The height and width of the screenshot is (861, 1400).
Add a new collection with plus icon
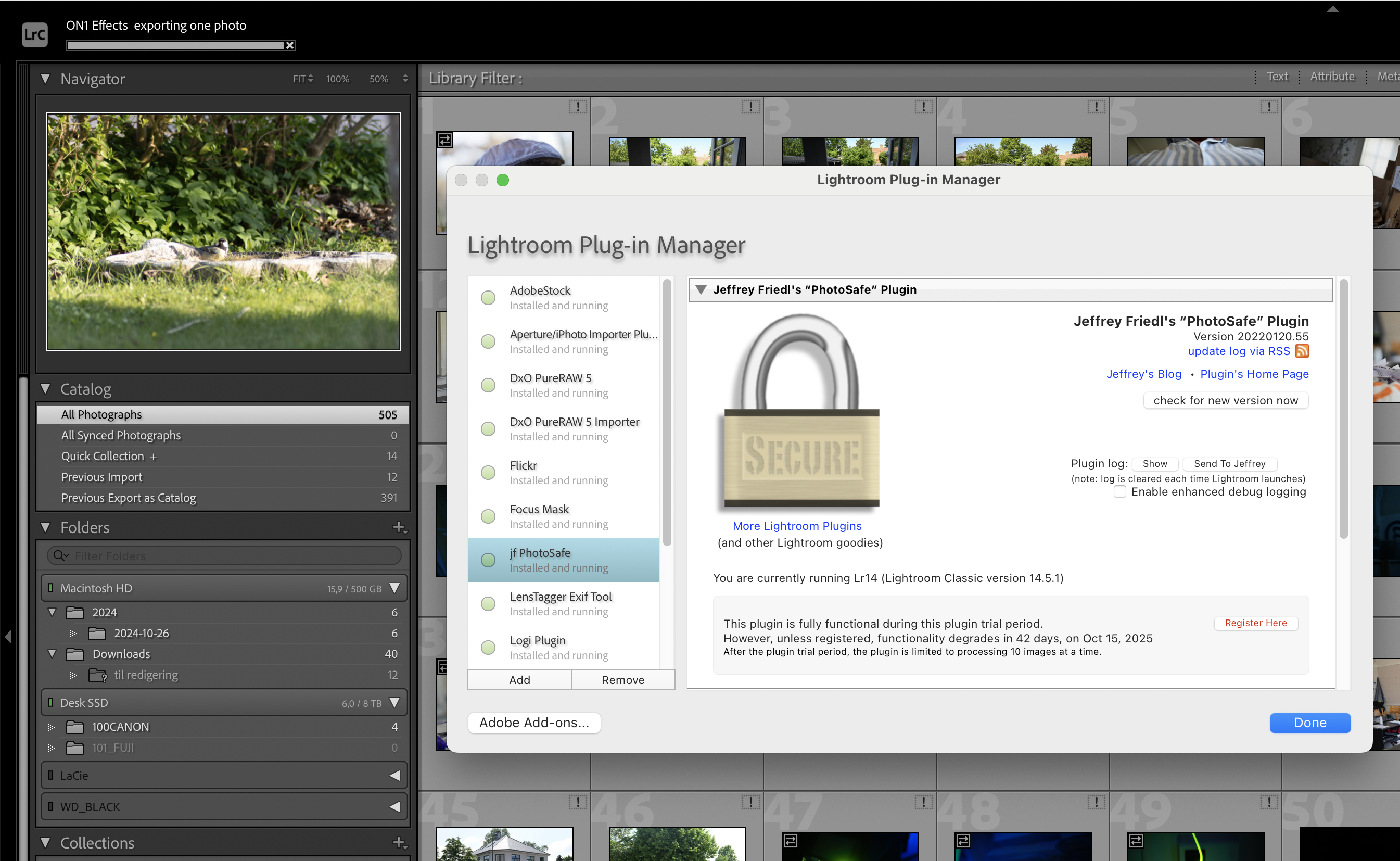pyautogui.click(x=399, y=842)
